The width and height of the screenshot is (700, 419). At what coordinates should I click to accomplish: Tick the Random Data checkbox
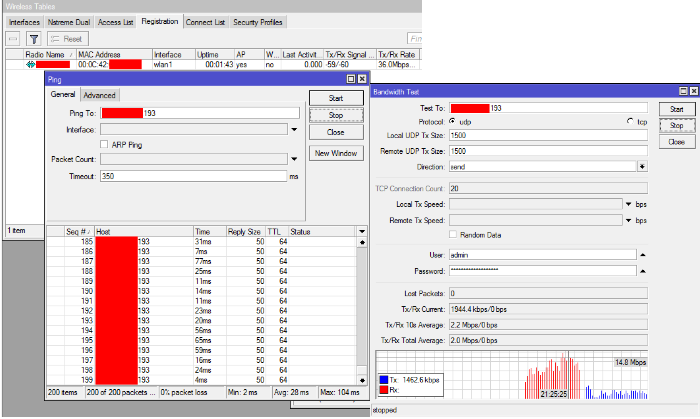[453, 235]
